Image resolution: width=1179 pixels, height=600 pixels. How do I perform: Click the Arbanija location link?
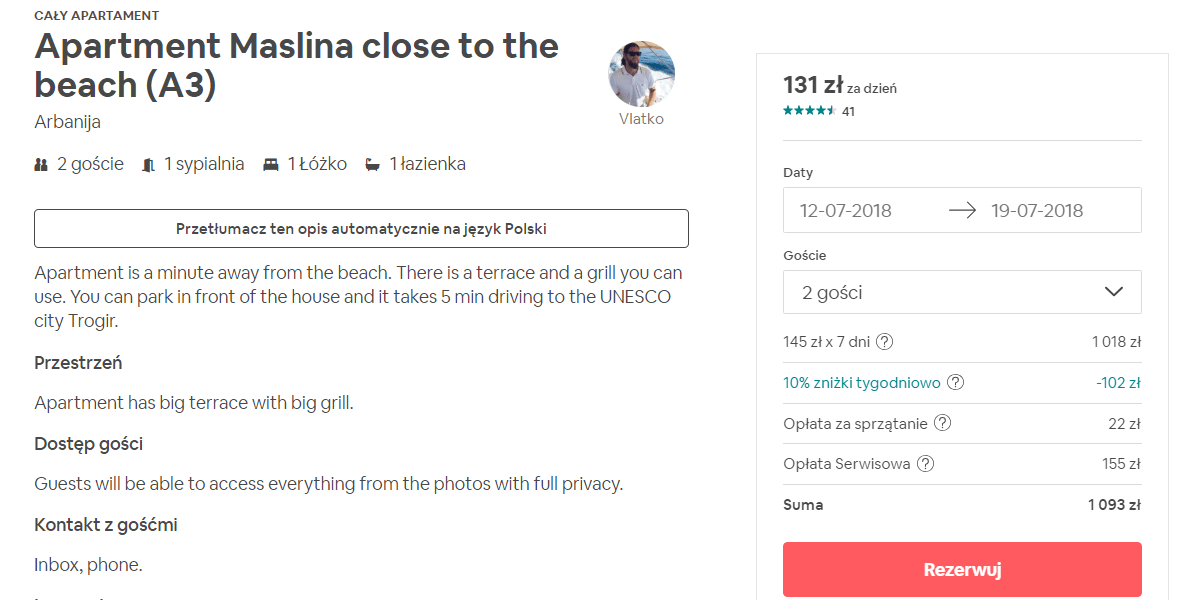click(x=67, y=122)
